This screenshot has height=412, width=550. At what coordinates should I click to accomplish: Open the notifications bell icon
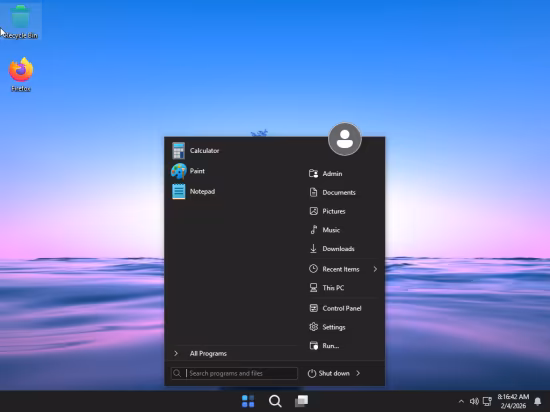(537, 401)
